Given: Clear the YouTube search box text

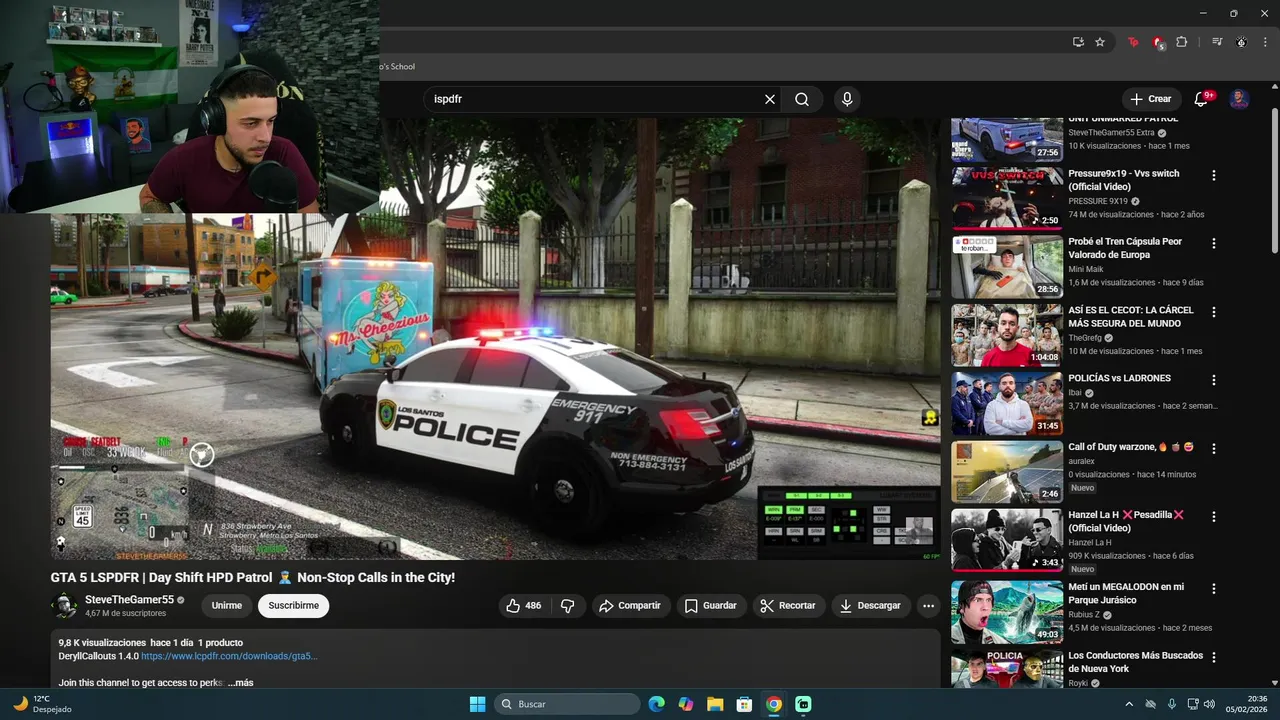Looking at the screenshot, I should point(770,99).
